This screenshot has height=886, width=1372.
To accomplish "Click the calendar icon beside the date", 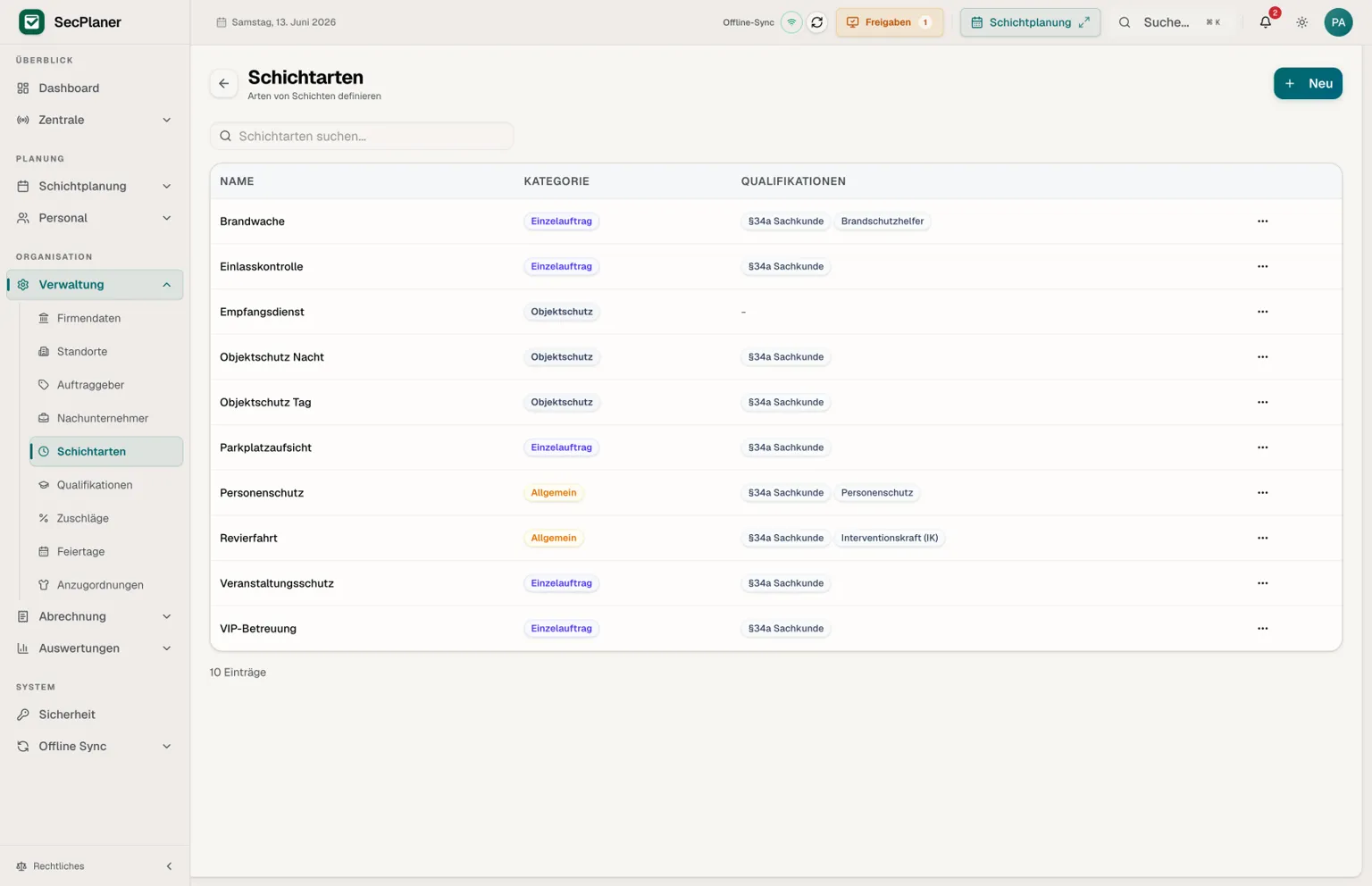I will (x=222, y=22).
